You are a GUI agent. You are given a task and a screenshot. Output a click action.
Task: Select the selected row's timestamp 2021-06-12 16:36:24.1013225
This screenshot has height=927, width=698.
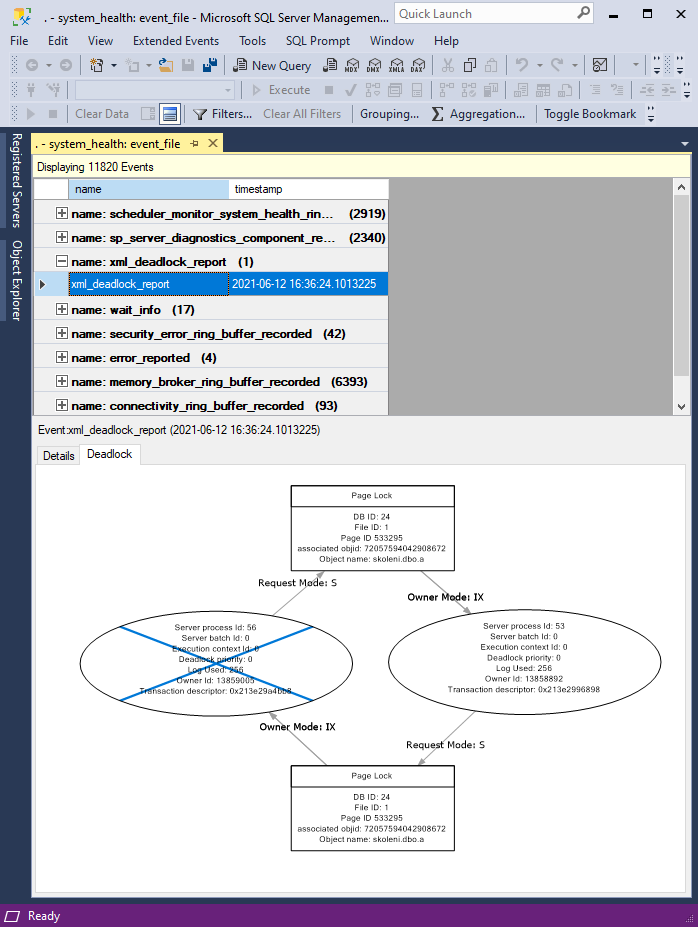pyautogui.click(x=304, y=284)
